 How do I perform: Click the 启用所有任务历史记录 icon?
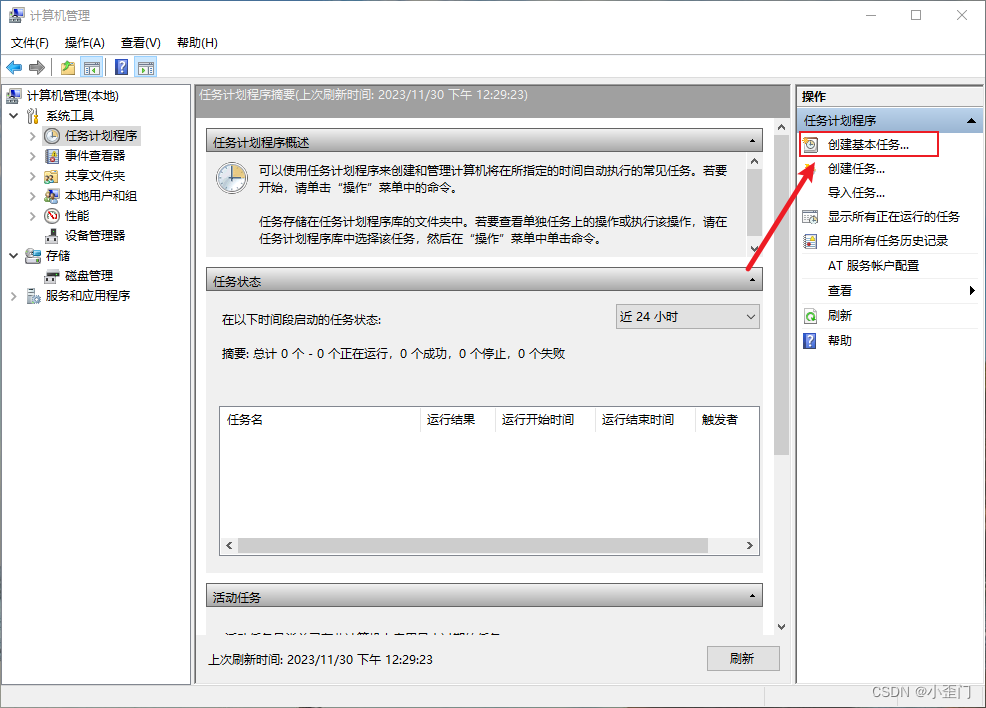(811, 241)
